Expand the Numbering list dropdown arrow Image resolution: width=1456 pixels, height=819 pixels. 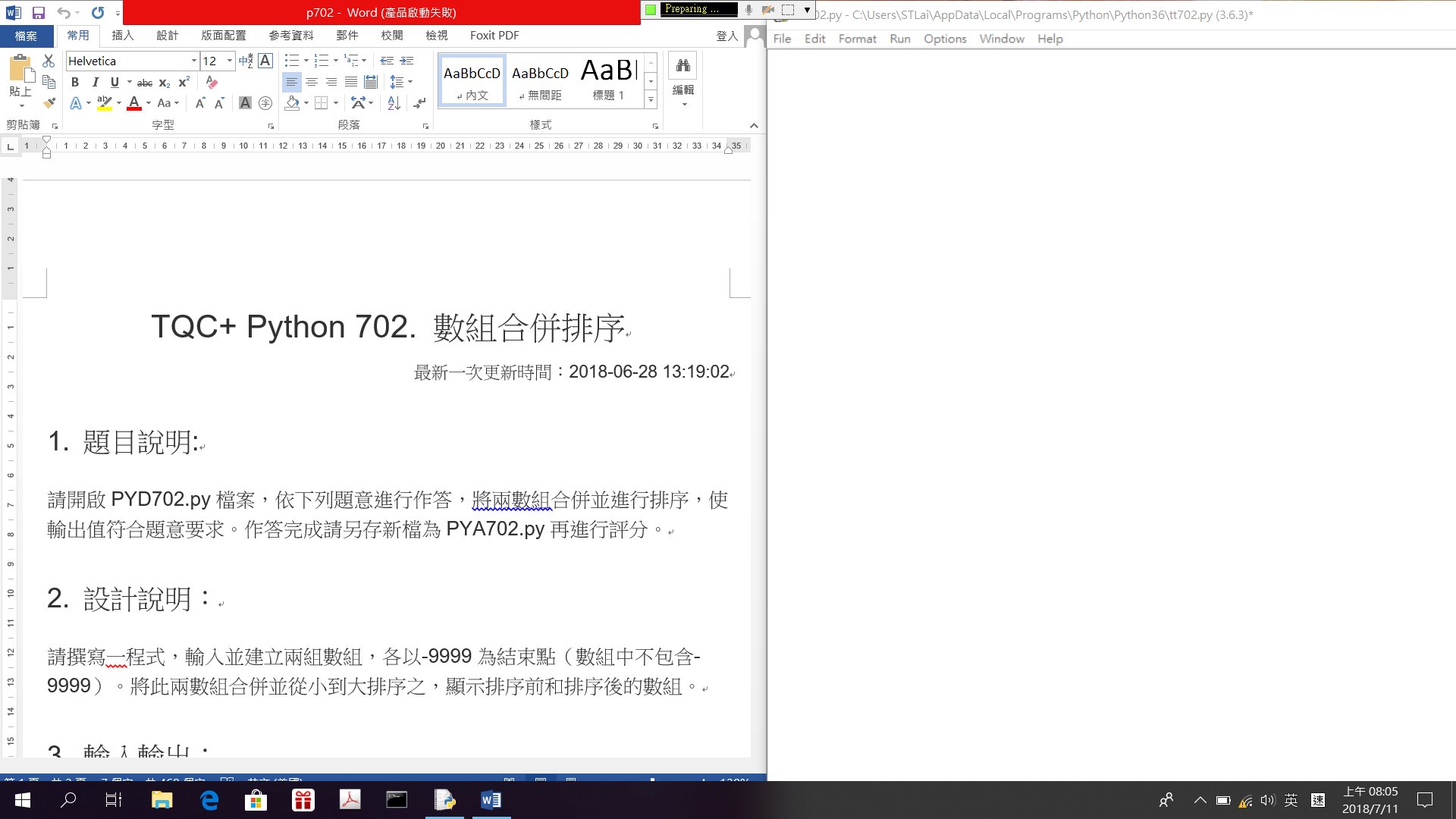(x=335, y=61)
